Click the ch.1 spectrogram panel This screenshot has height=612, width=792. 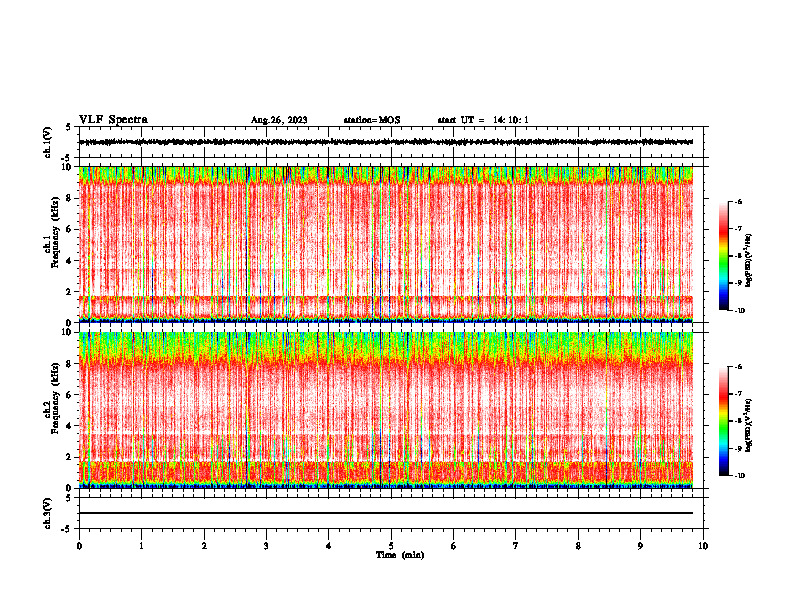[386, 244]
